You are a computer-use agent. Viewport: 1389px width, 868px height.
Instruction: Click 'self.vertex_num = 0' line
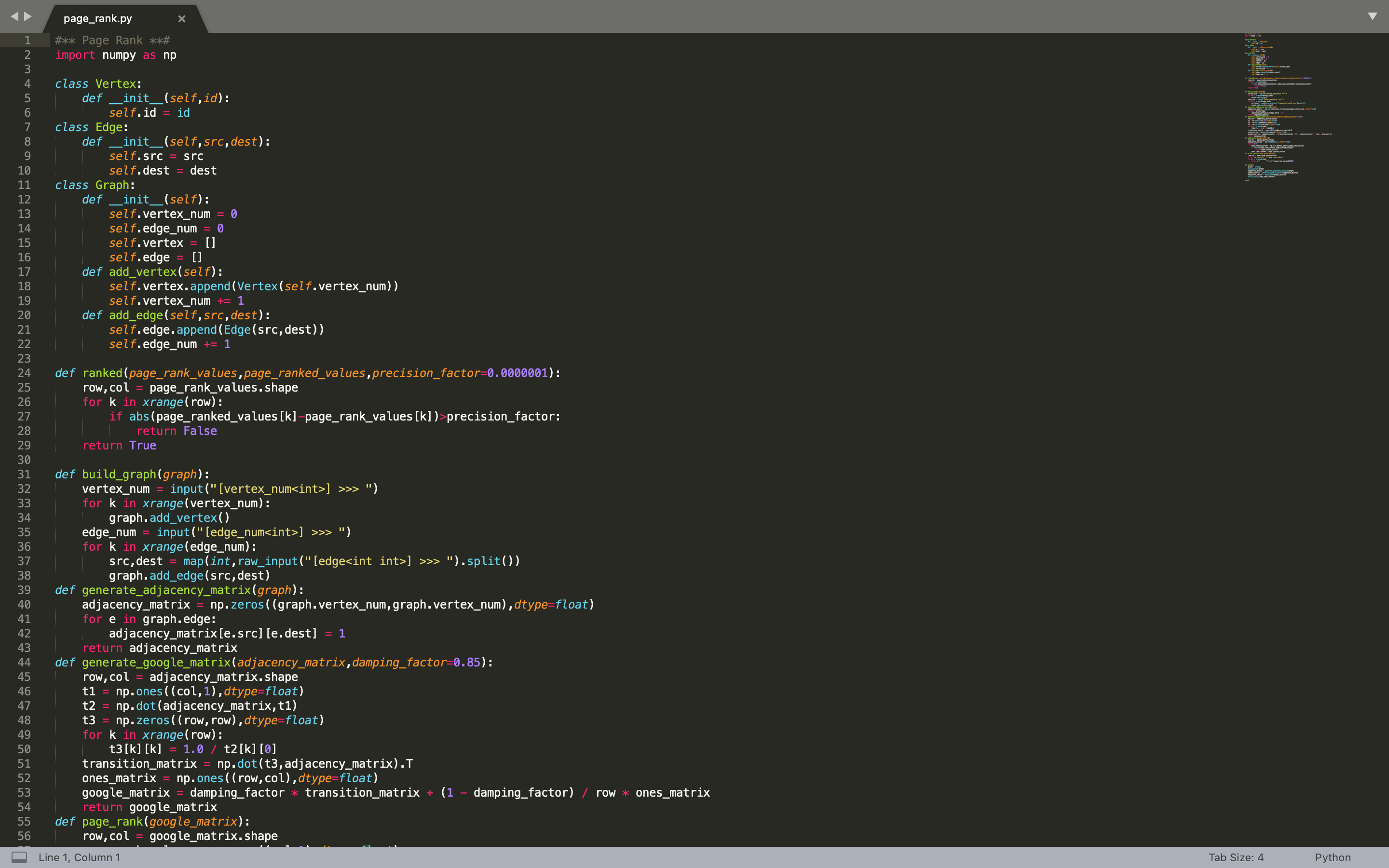point(173,214)
